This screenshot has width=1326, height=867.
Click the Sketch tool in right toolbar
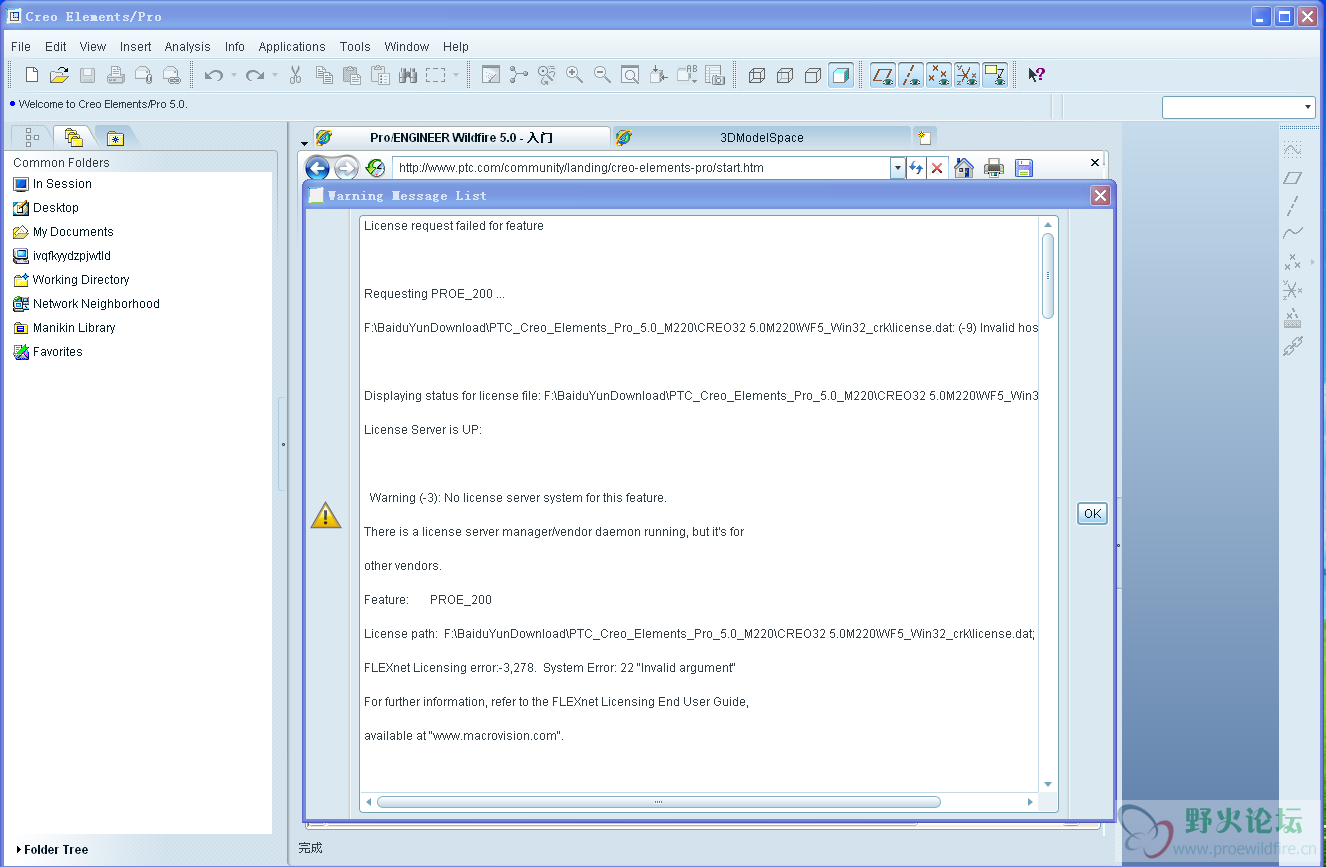coord(1293,149)
